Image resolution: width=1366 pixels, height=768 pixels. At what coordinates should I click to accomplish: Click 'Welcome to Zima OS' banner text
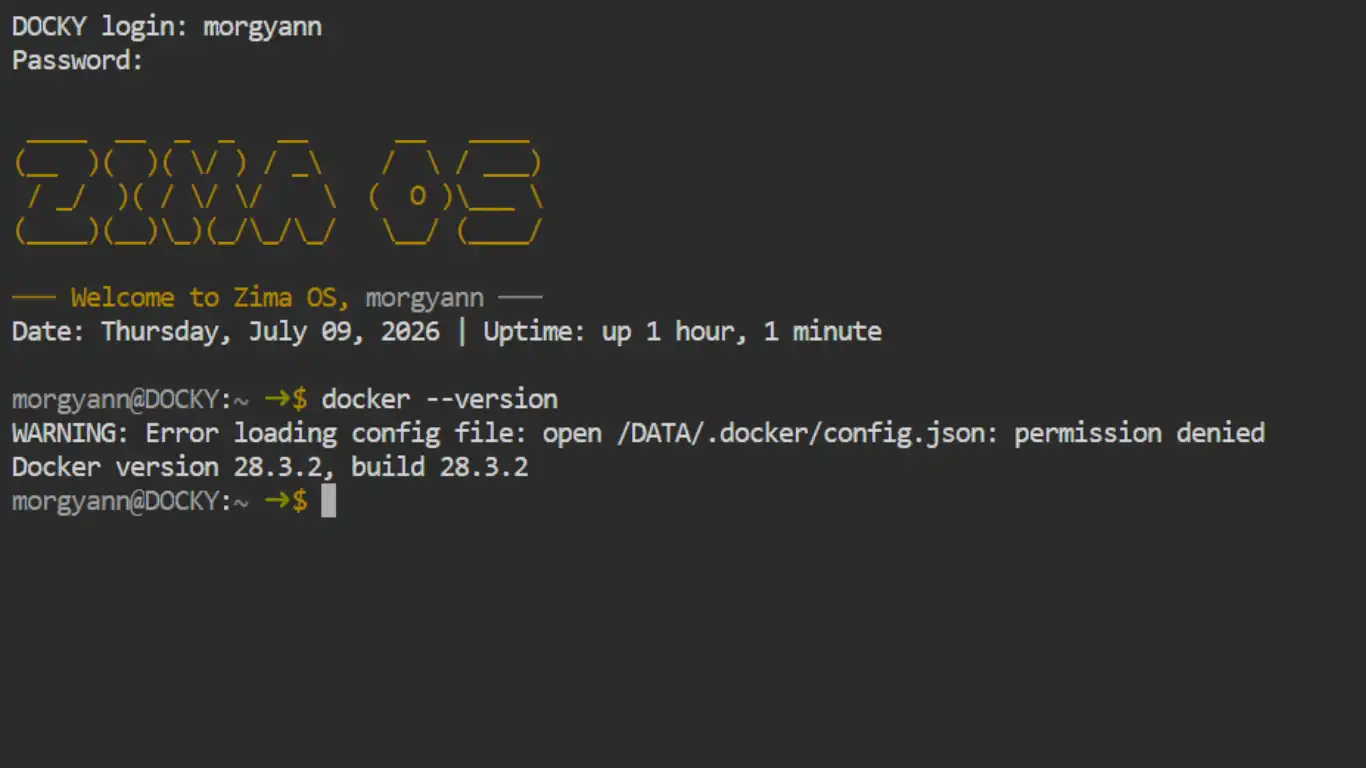pos(209,297)
